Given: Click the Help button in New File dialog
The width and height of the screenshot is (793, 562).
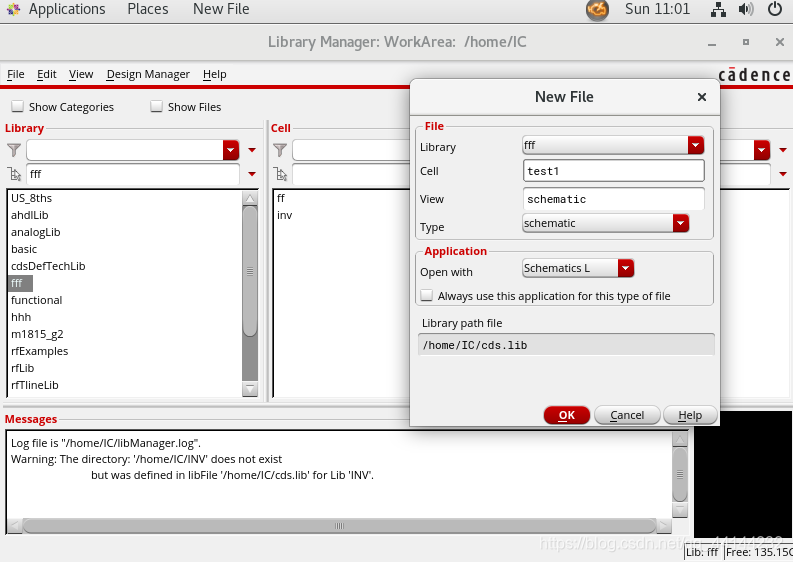Looking at the screenshot, I should [x=690, y=415].
